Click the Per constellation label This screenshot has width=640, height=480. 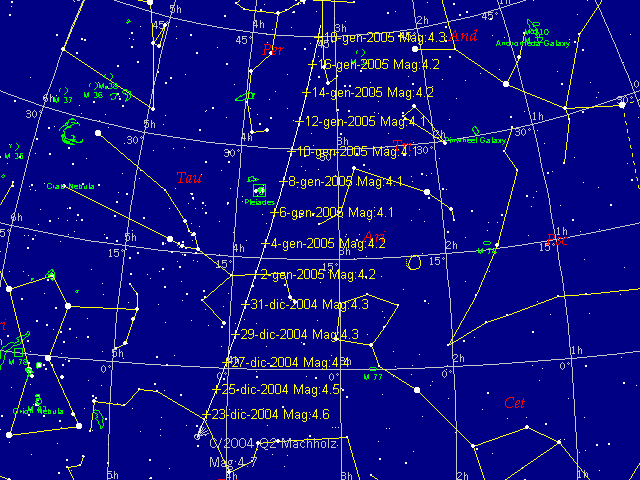coord(272,49)
